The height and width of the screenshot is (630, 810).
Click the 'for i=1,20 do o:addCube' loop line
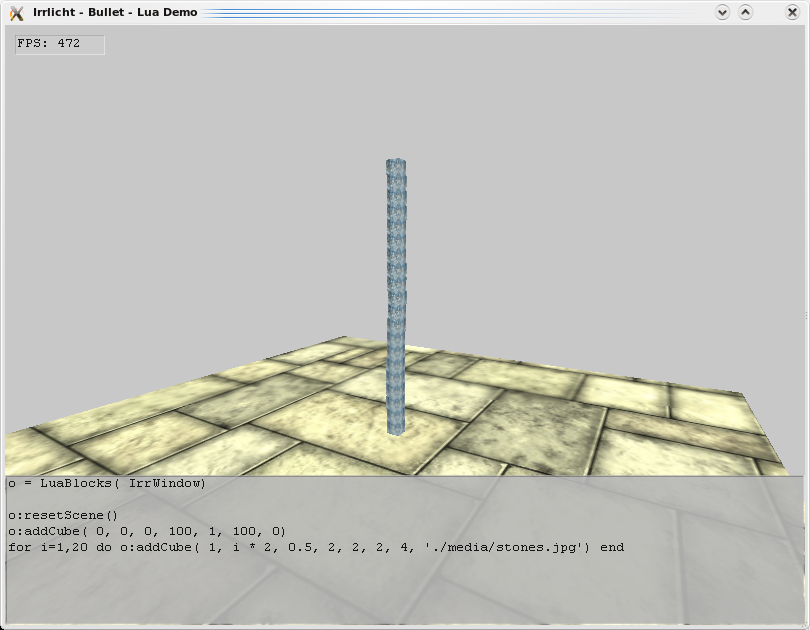click(316, 547)
